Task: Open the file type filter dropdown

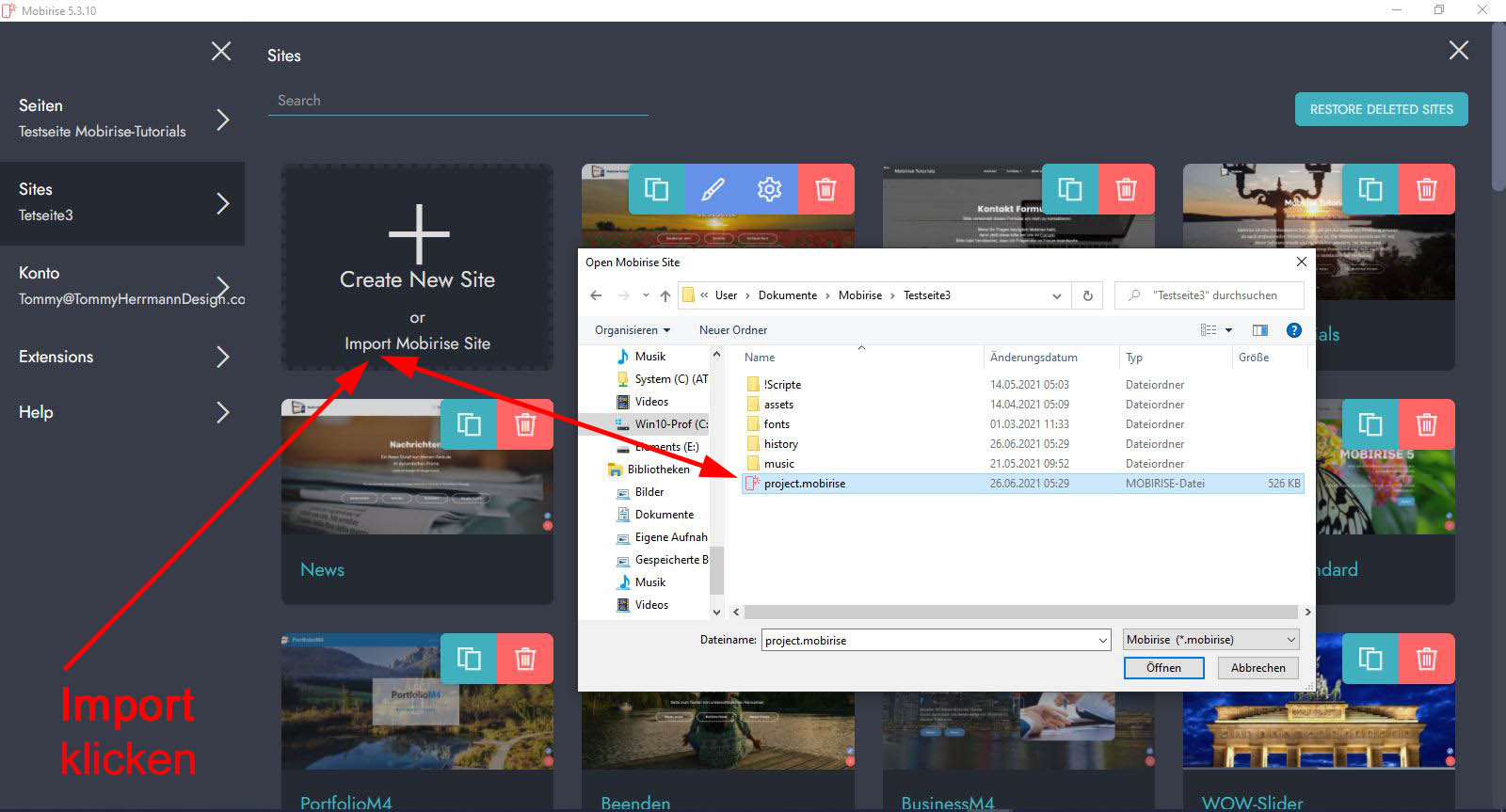Action: point(1210,640)
